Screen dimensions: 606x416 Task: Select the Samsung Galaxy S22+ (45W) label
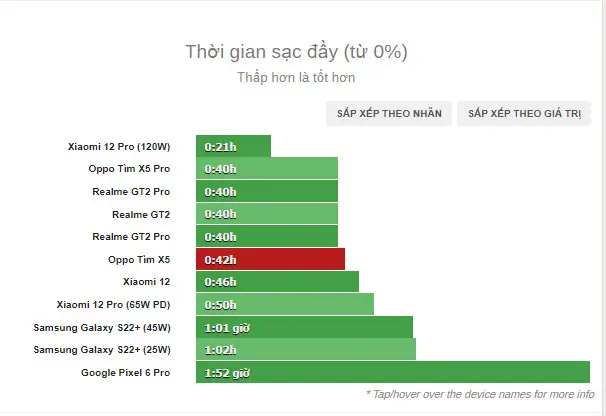tap(102, 327)
